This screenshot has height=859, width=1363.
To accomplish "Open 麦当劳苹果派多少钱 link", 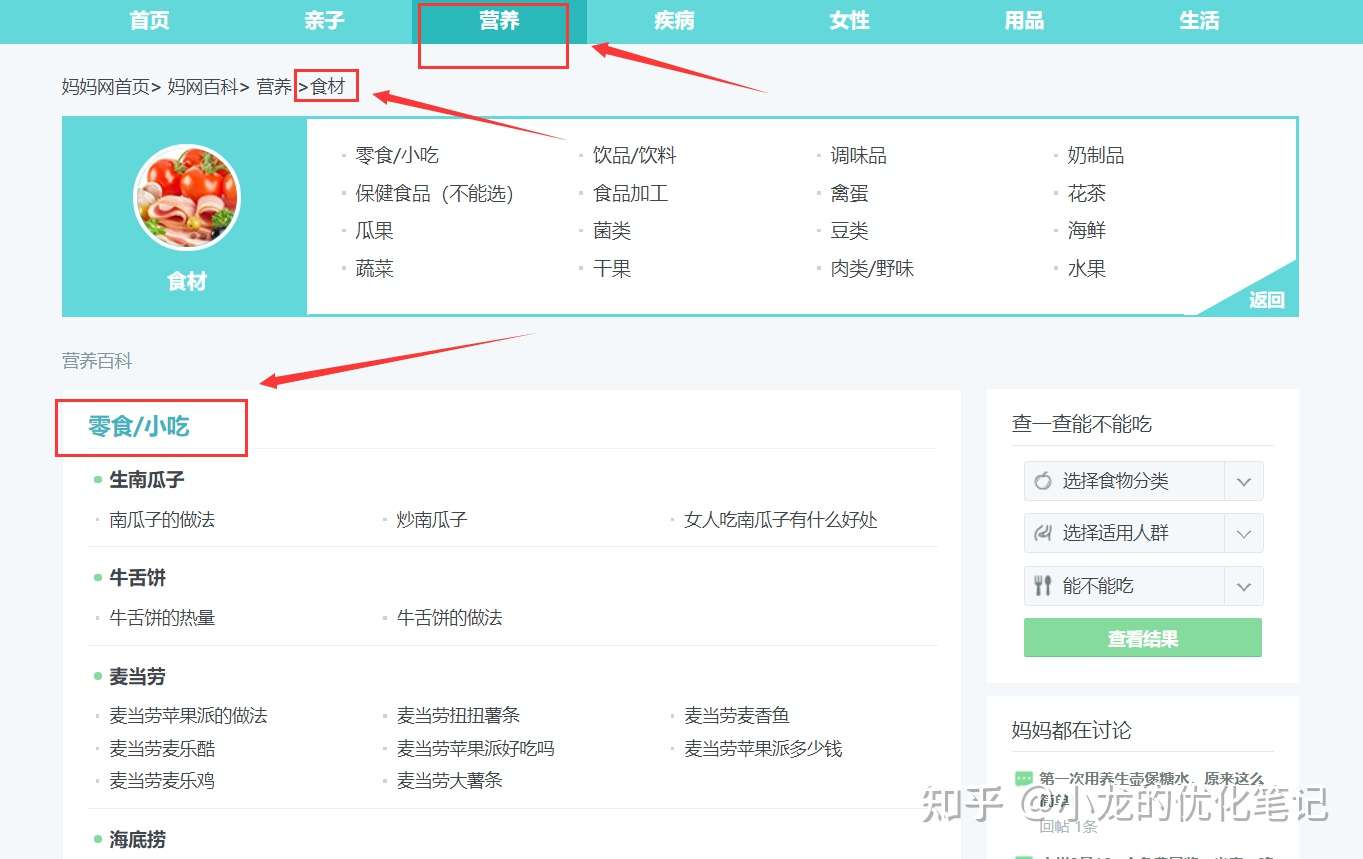I will (x=763, y=749).
